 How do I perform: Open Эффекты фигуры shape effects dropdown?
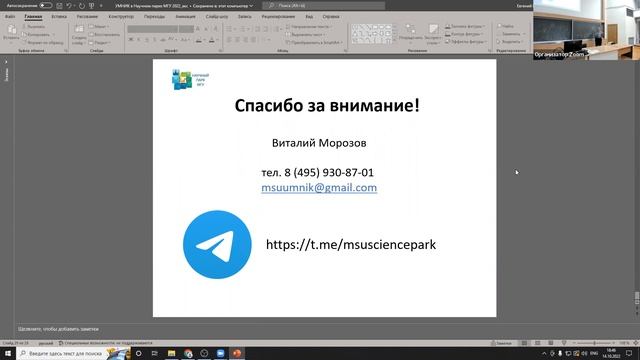[465, 42]
